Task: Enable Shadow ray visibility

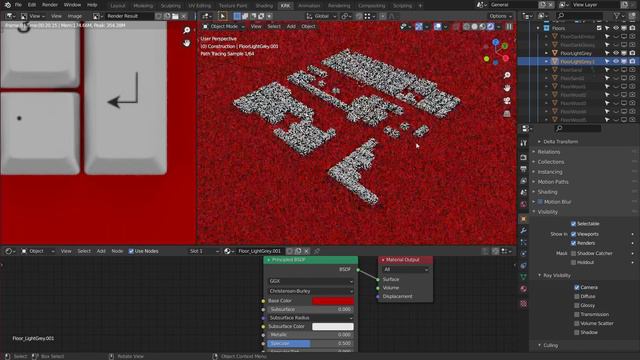Action: [x=577, y=332]
